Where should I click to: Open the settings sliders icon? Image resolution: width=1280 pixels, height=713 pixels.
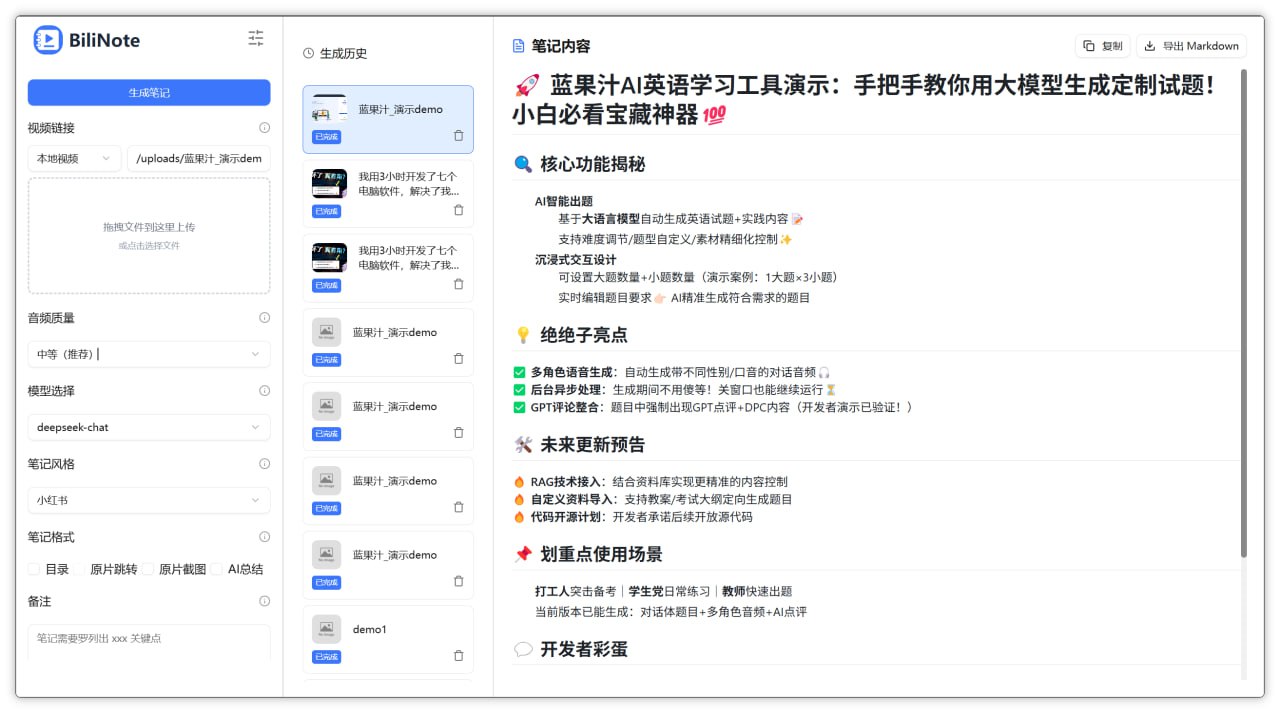[x=256, y=38]
